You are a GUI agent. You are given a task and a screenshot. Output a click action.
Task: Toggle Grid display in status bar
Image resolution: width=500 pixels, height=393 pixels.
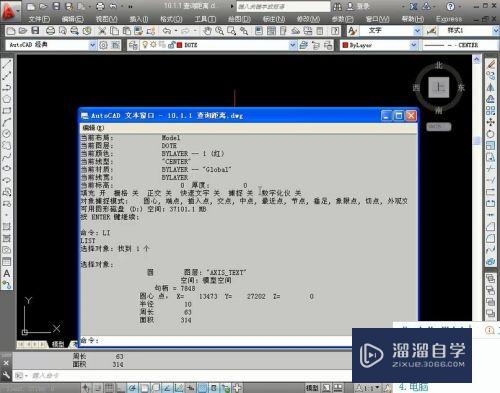click(109, 388)
